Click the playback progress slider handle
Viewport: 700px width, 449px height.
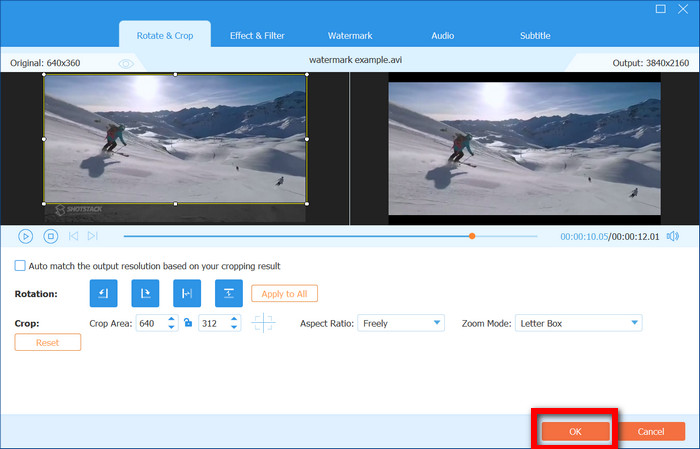click(472, 236)
